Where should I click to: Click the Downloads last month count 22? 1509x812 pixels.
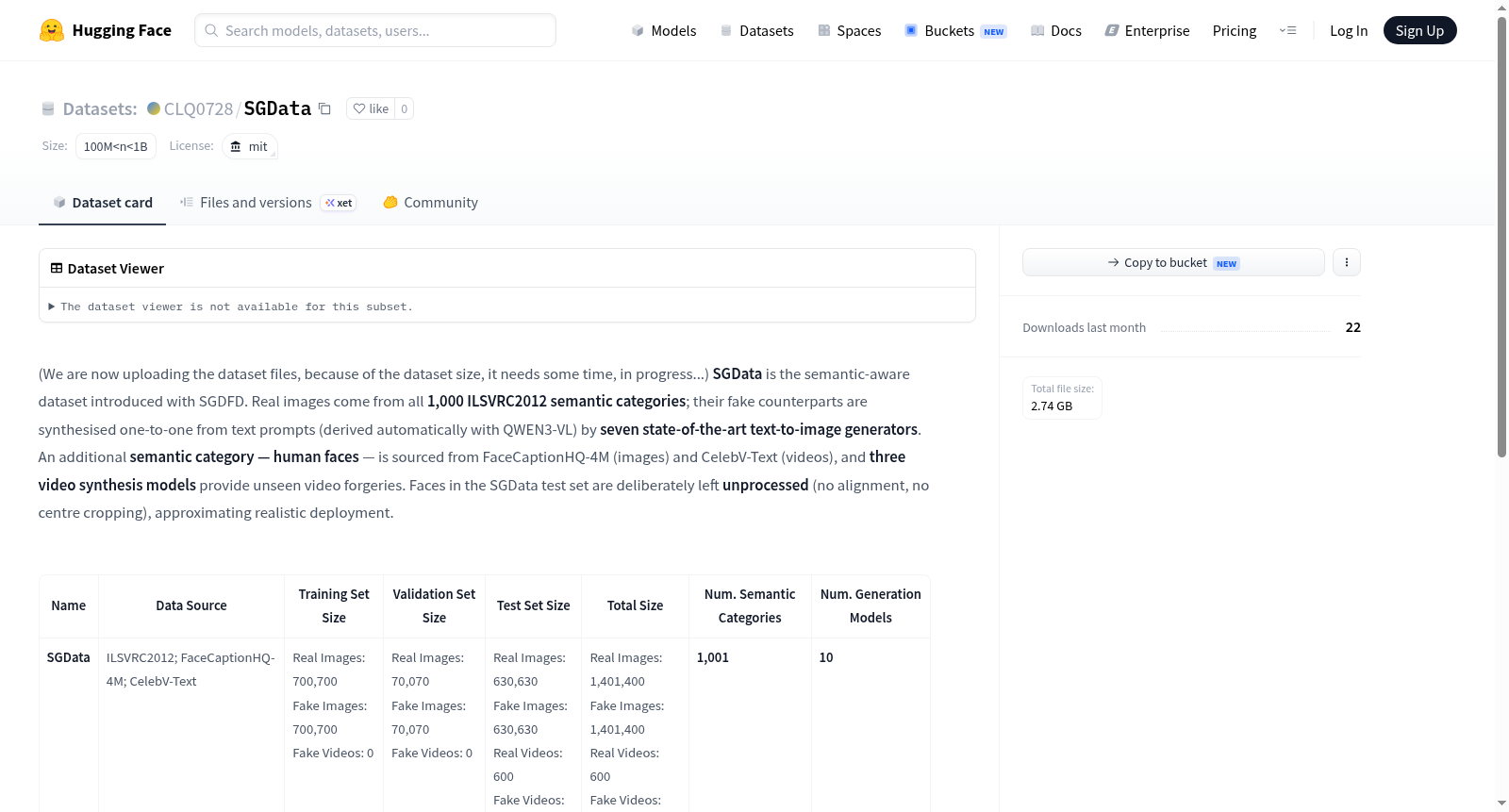click(1353, 327)
